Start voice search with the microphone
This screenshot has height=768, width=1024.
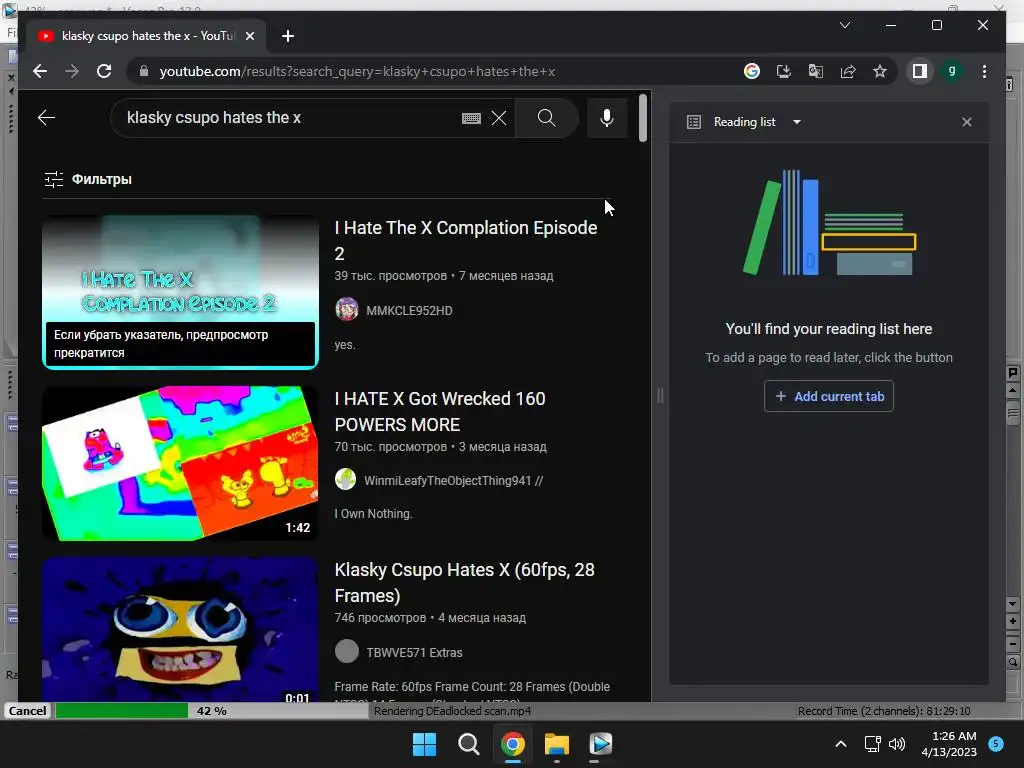click(x=607, y=118)
